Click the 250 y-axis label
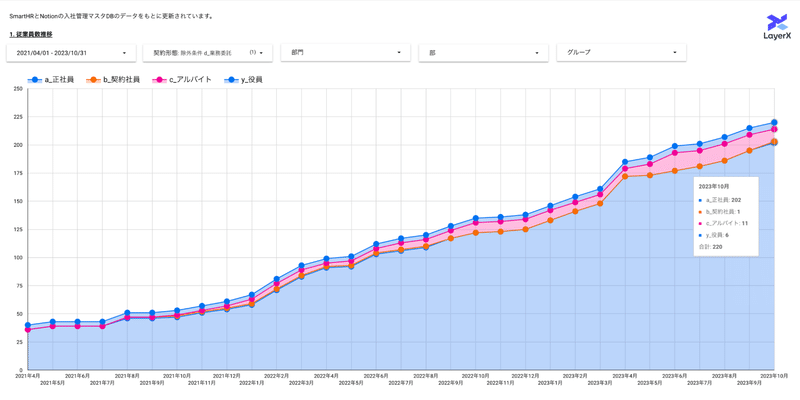Screen dimensions: 800x400 tap(18, 89)
